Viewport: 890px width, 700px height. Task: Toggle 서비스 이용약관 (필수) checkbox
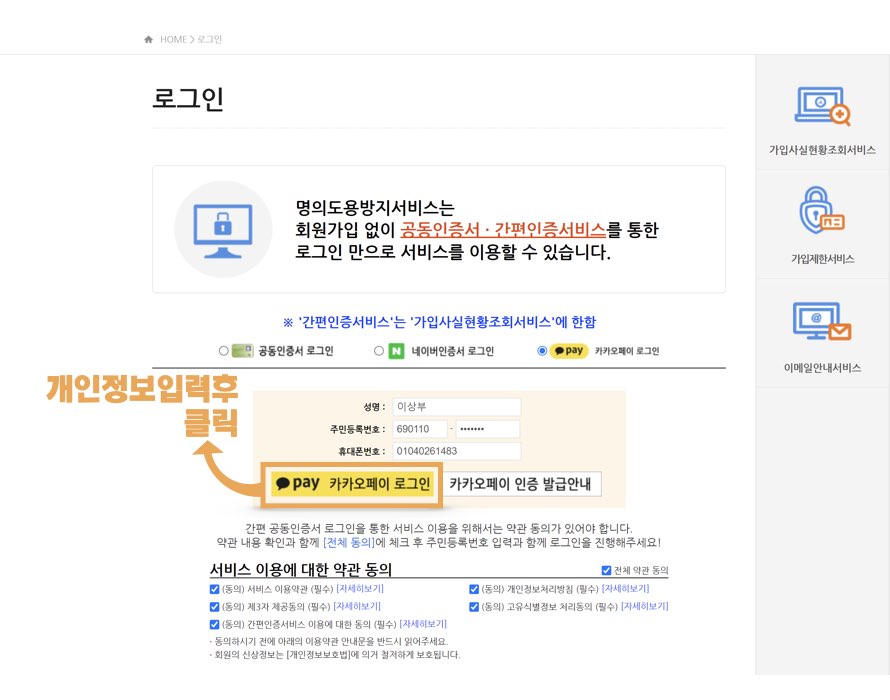pyautogui.click(x=215, y=589)
